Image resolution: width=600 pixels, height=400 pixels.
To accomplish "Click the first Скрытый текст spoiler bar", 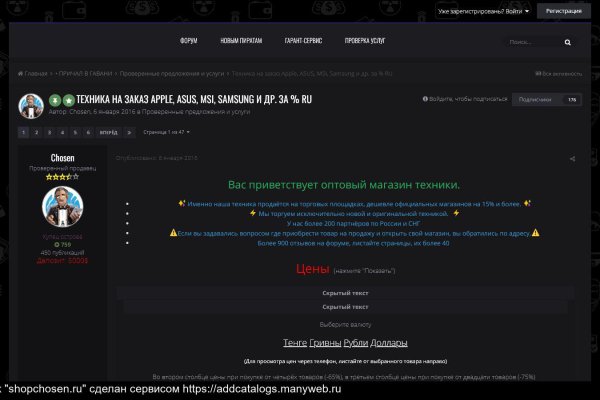I will coord(345,293).
